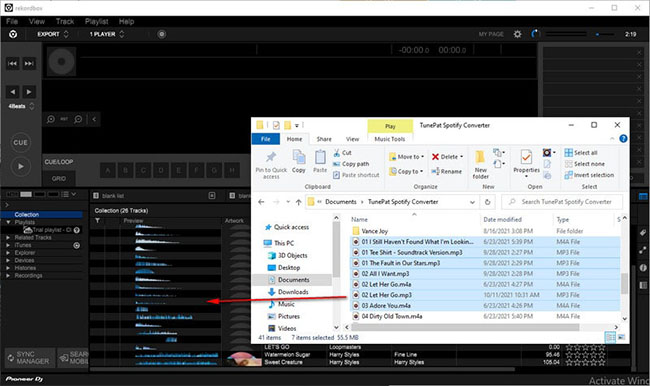This screenshot has width=650, height=386.
Task: Click the search backward arrow button
Action: (x=12, y=92)
